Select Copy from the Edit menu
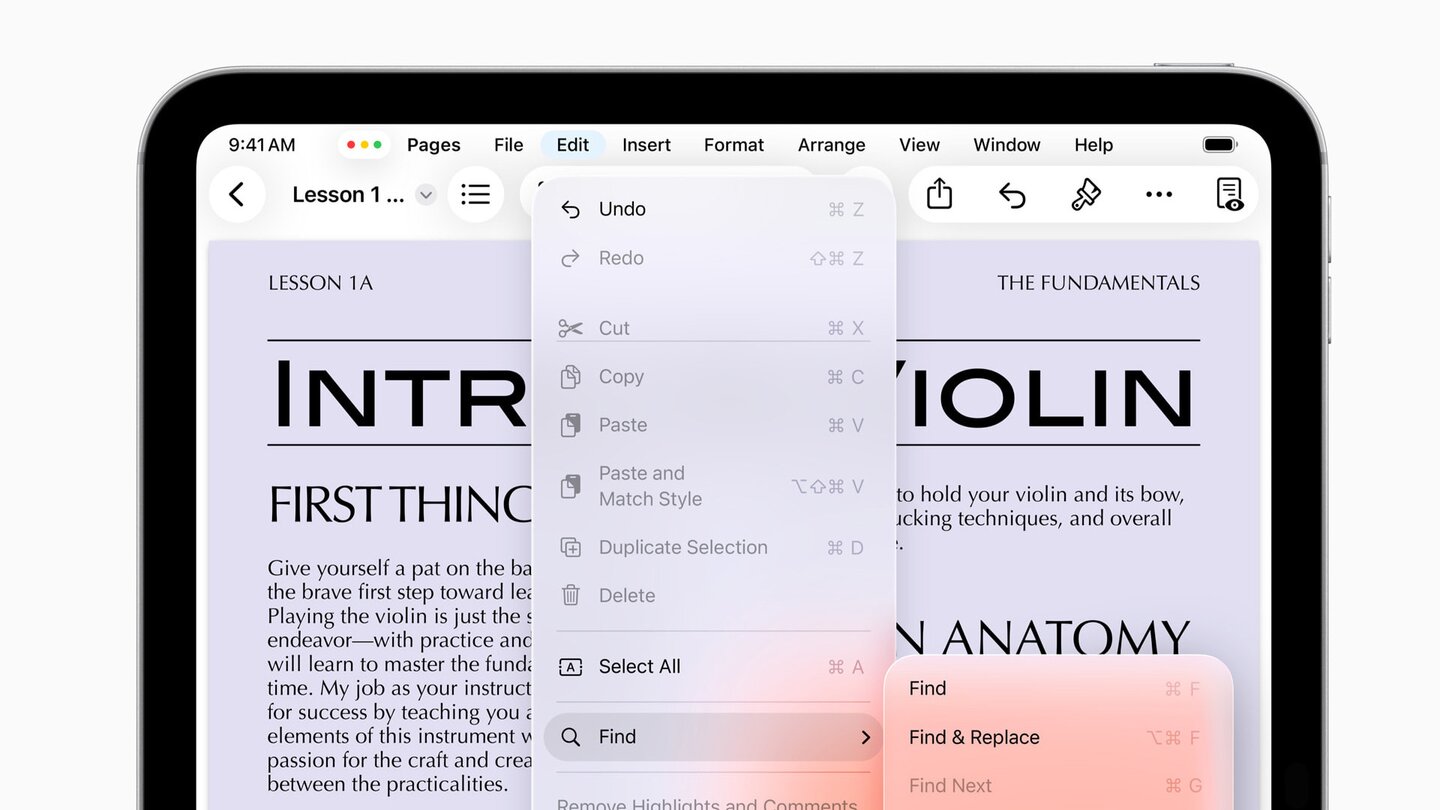This screenshot has width=1440, height=810. (x=713, y=377)
